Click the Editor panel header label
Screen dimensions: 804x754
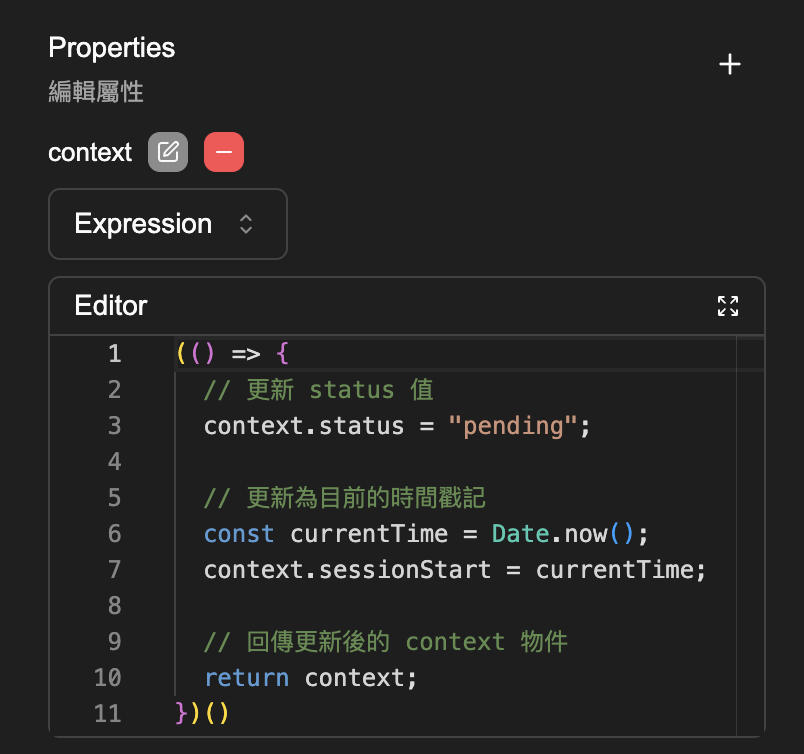click(x=111, y=306)
